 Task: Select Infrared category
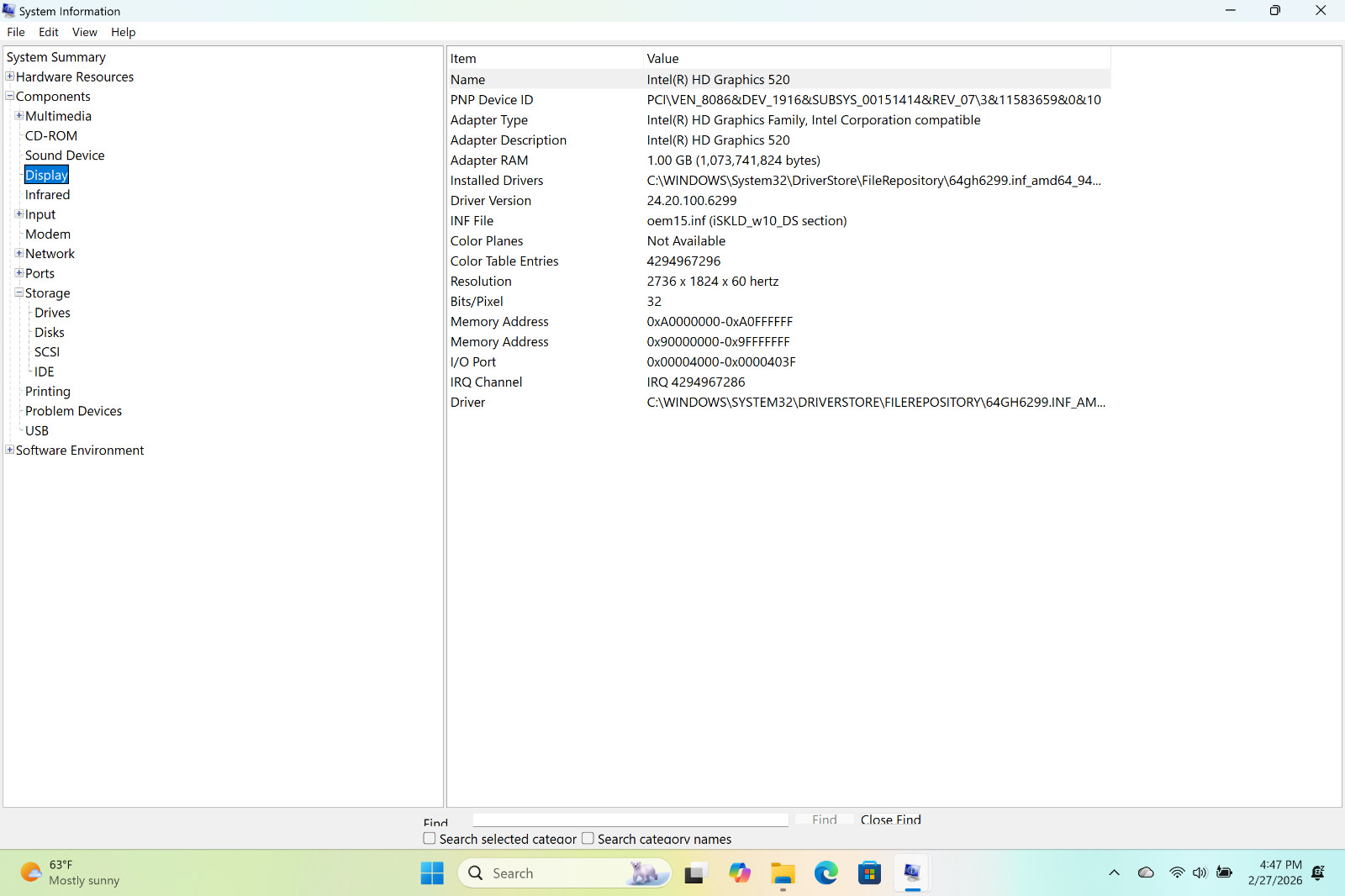pos(48,195)
